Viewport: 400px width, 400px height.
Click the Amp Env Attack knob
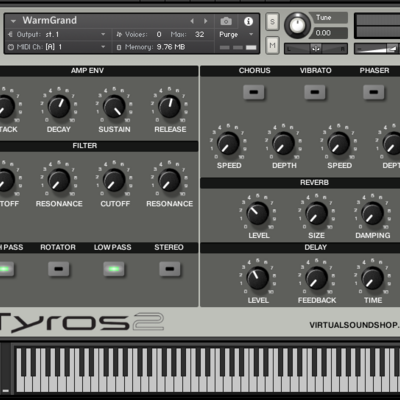5,106
